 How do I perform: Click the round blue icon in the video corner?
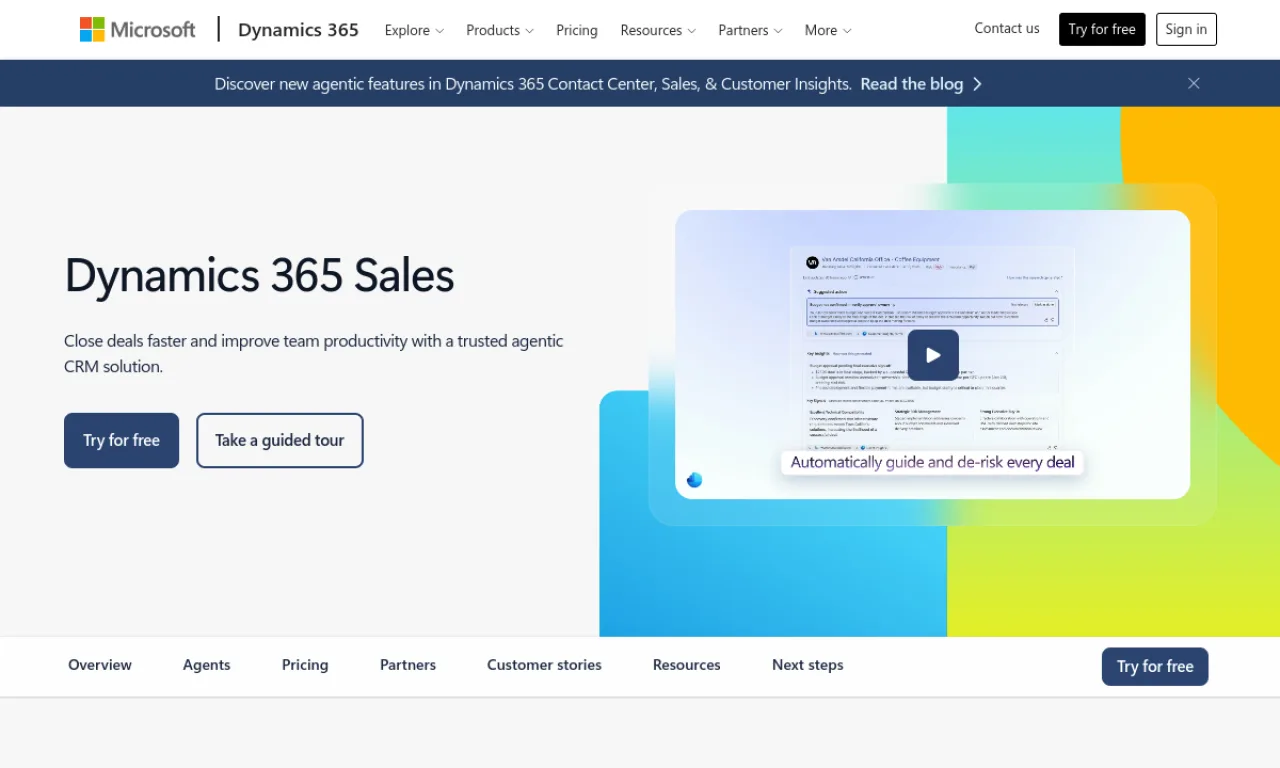coord(694,480)
